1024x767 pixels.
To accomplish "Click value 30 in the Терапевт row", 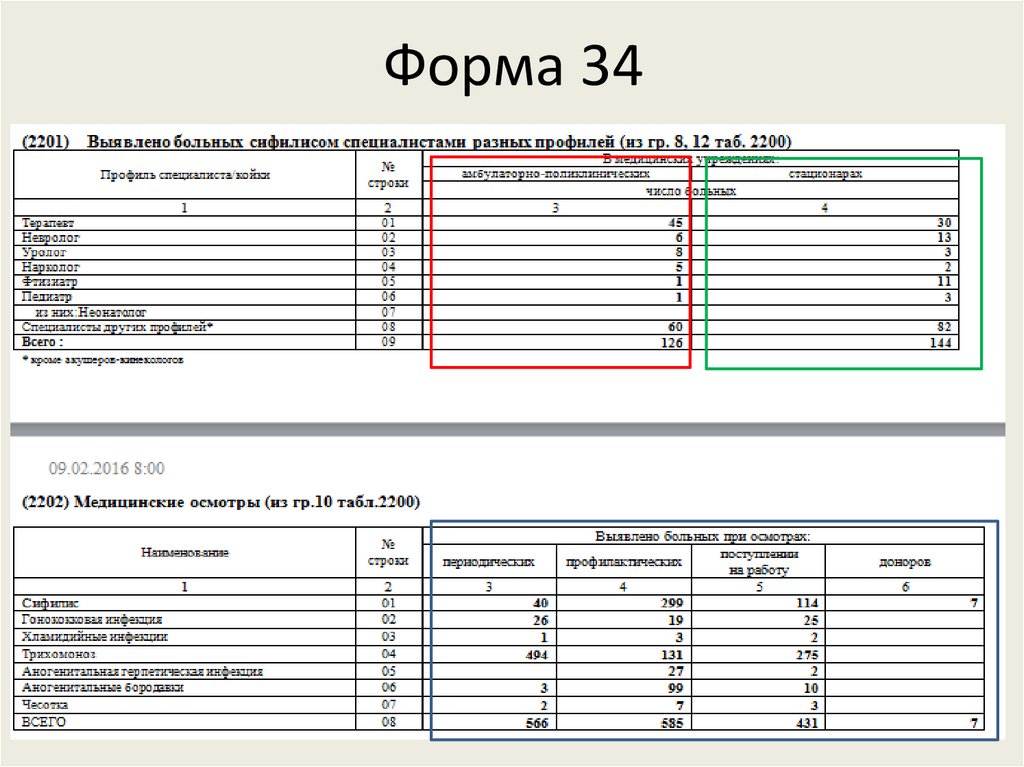I will tap(944, 223).
